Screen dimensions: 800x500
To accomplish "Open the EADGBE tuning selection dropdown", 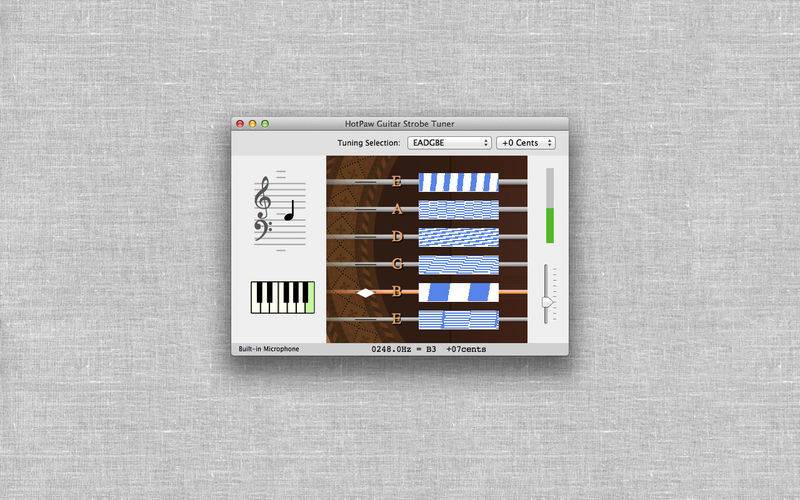I will point(449,143).
